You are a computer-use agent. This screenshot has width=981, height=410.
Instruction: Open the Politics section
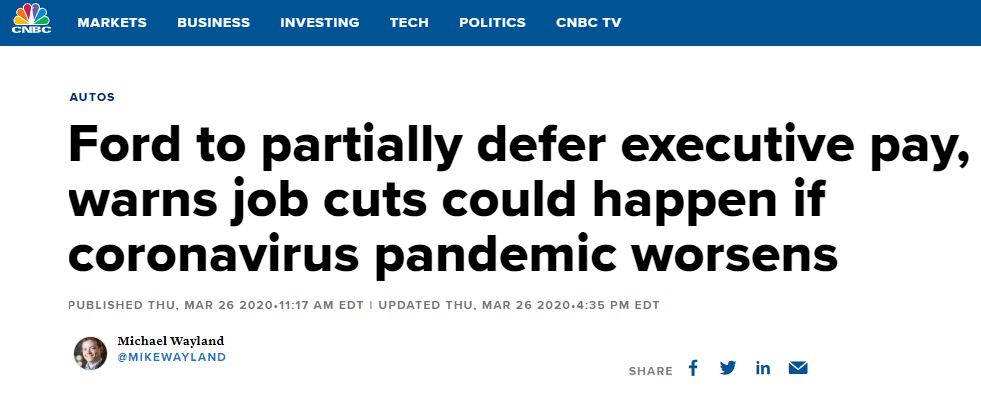pos(492,23)
